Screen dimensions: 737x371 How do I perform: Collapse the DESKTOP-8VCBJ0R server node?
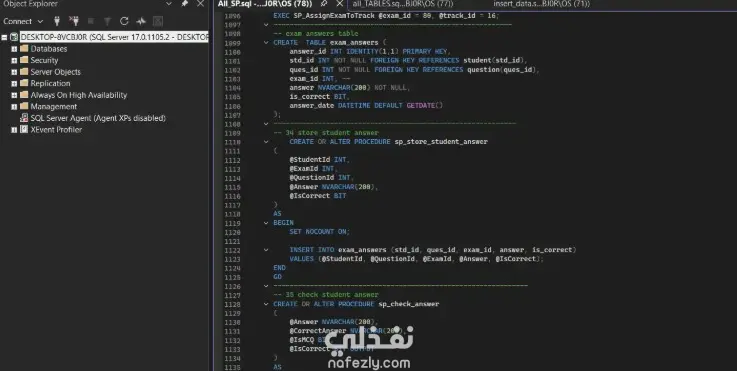pos(4,37)
